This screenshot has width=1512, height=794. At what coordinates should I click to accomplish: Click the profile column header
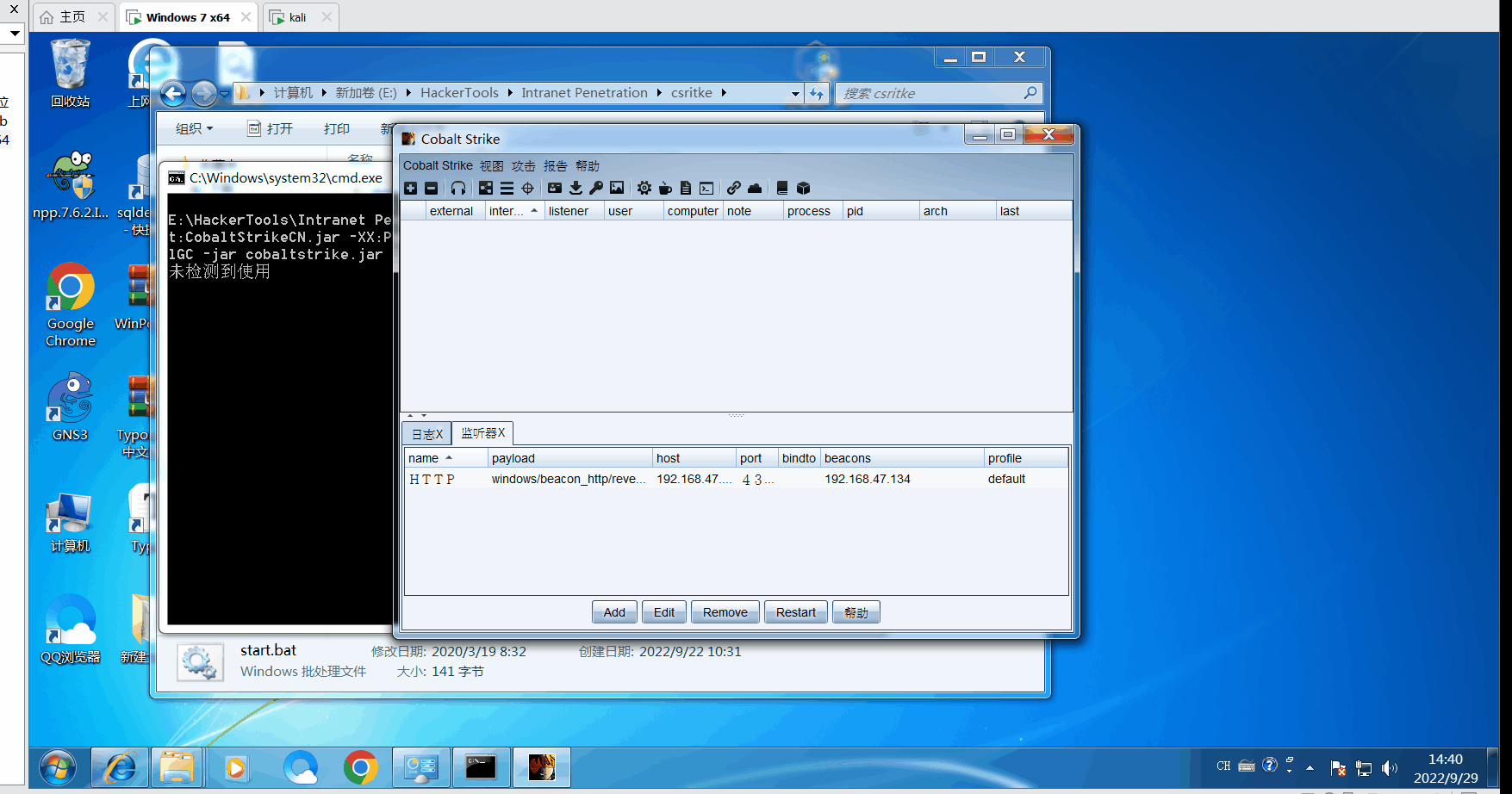coord(1025,458)
